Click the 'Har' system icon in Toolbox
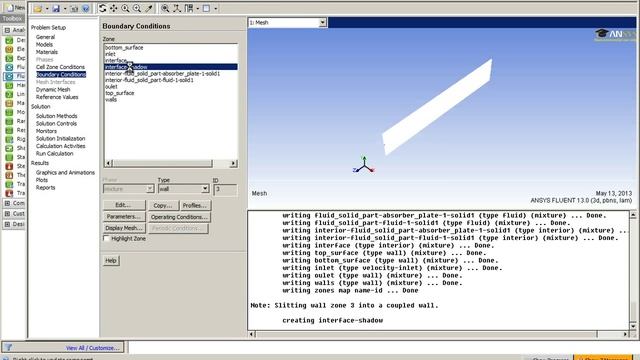 click(x=9, y=85)
